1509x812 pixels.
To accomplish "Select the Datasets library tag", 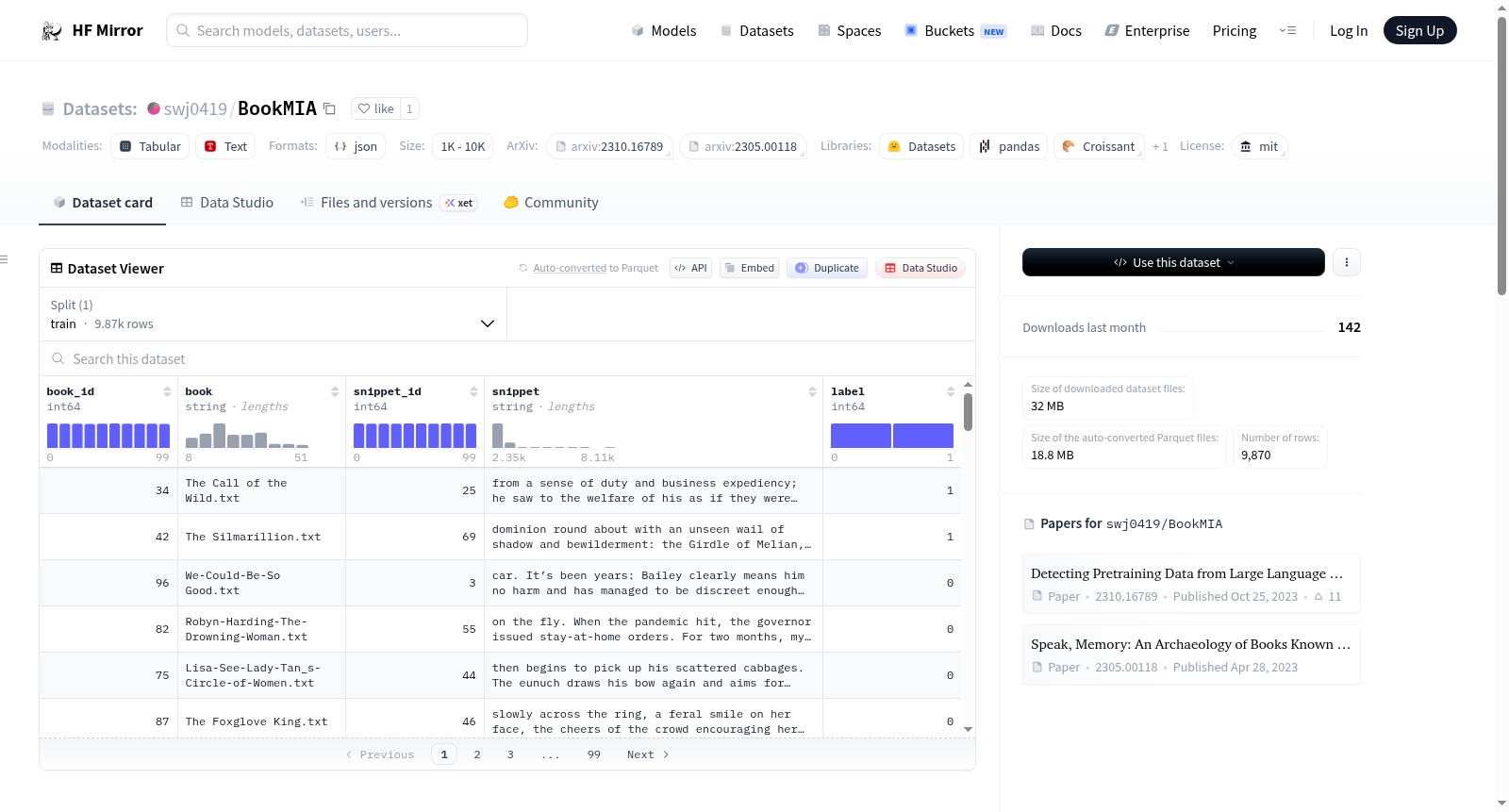I will [921, 146].
